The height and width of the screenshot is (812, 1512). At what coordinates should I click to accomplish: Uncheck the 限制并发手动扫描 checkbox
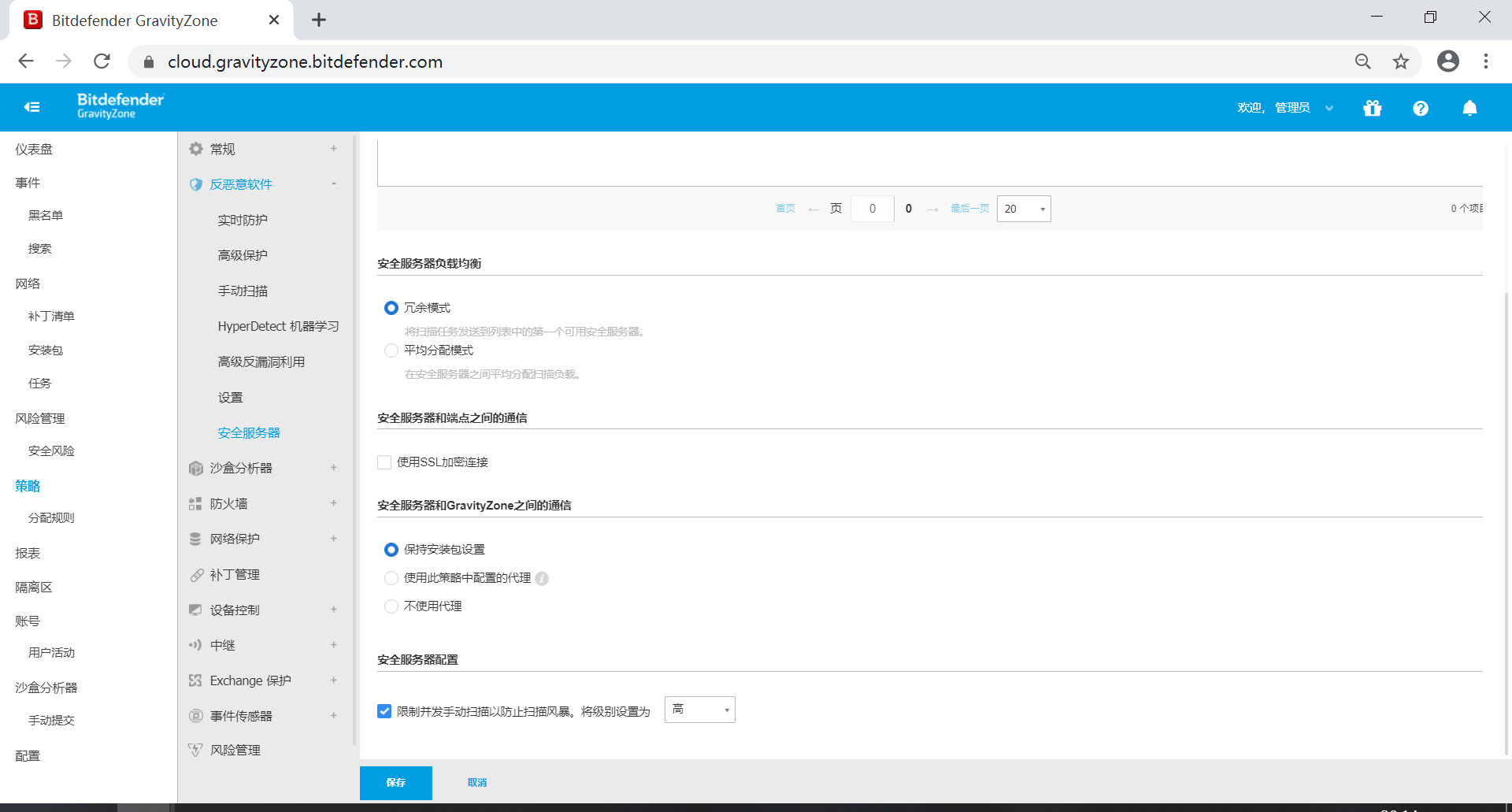pos(384,711)
